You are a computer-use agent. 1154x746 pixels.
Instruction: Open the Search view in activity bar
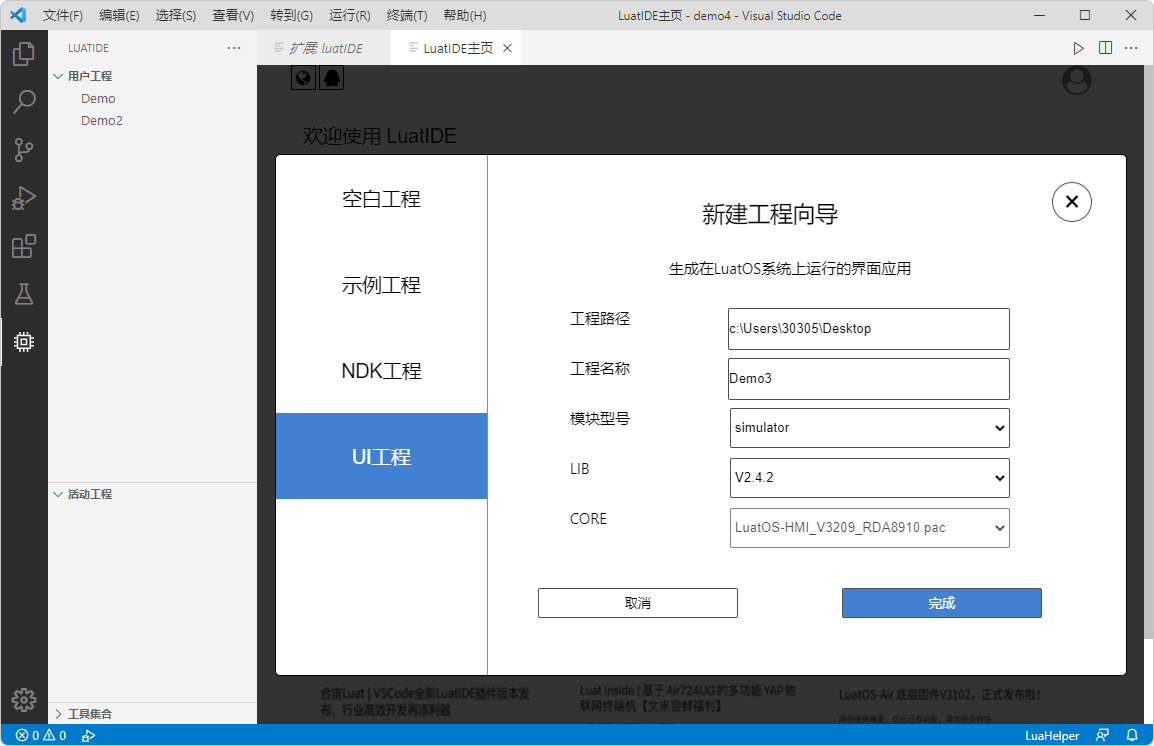pyautogui.click(x=24, y=102)
